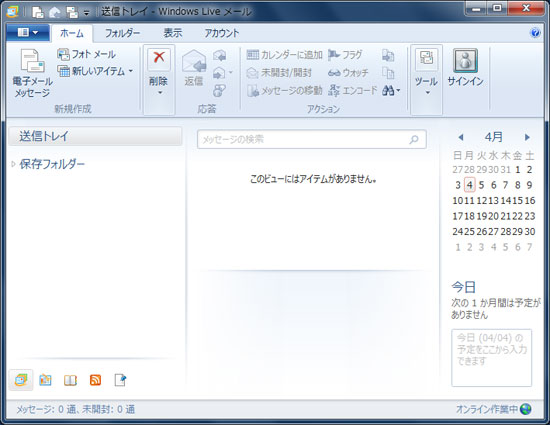Go to previous month in calendar
This screenshot has height=425, width=550.
coord(461,137)
